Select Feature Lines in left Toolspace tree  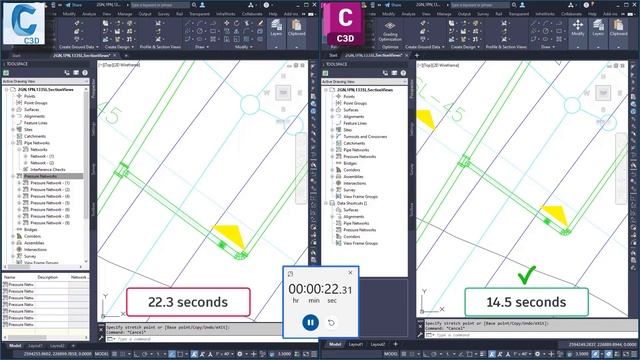coord(36,123)
